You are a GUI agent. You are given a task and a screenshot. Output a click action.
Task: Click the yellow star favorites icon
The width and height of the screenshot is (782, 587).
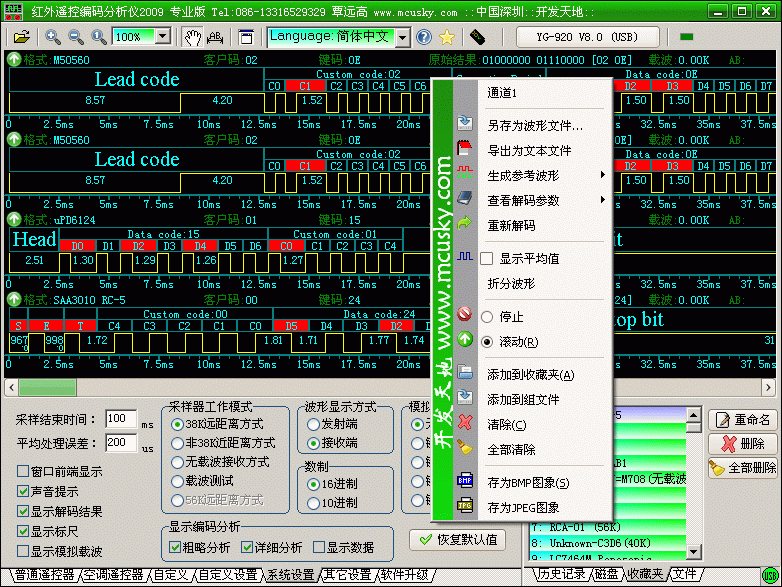[447, 37]
